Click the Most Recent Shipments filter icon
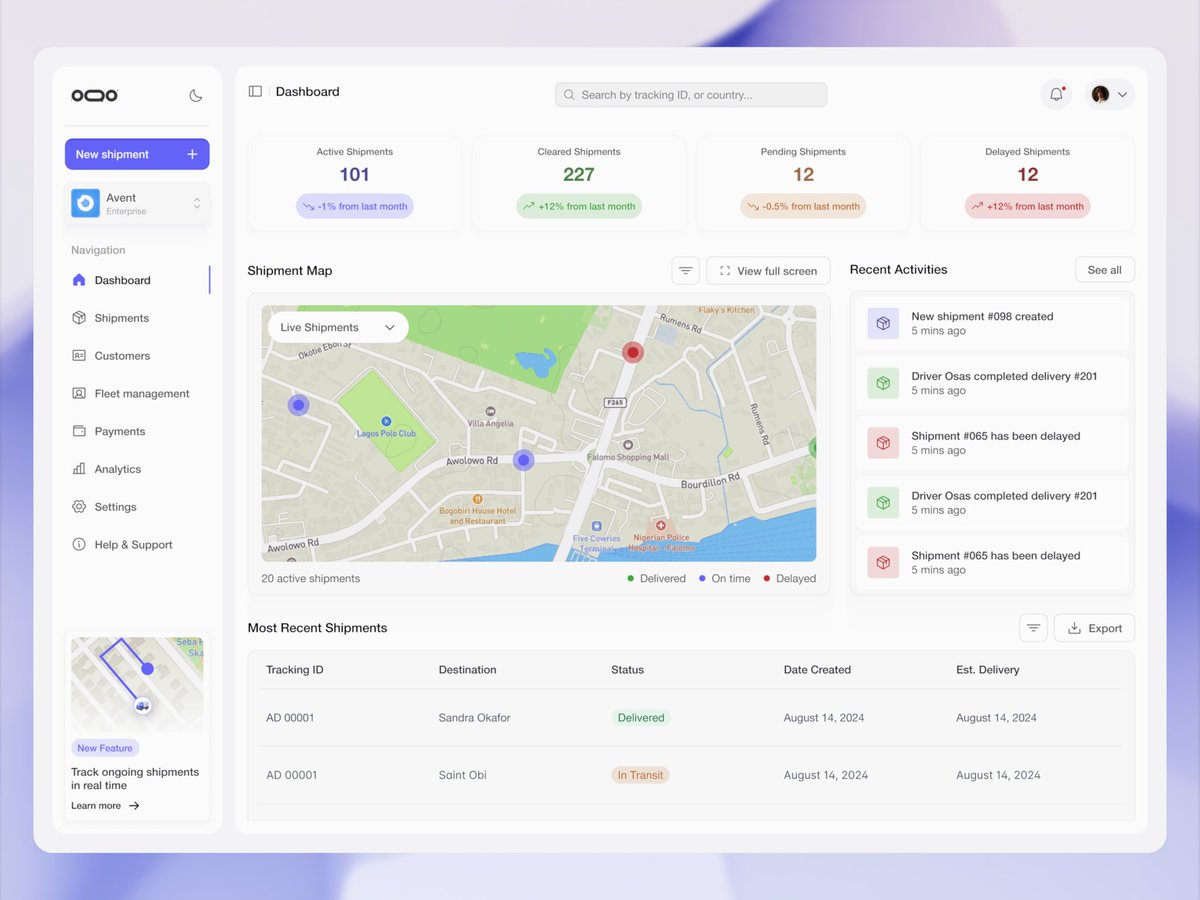The width and height of the screenshot is (1200, 900). 1033,628
